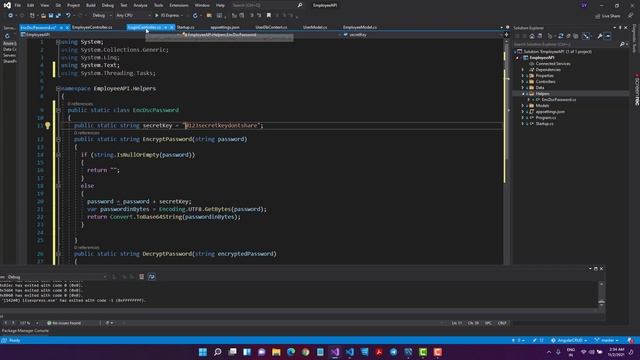
Task: Click the Save toolbar icon
Action: (51, 16)
